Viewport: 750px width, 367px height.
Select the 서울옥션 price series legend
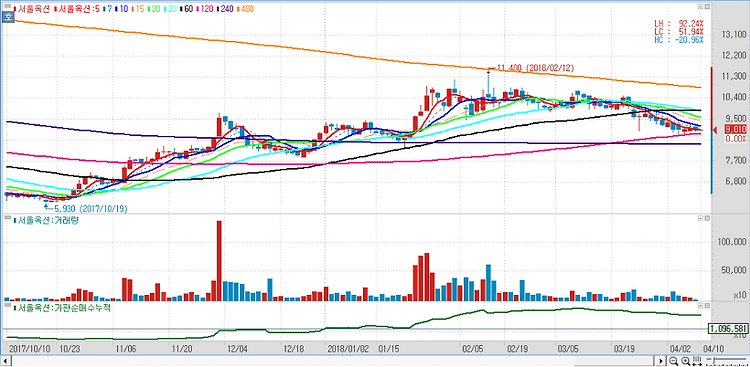pos(32,9)
